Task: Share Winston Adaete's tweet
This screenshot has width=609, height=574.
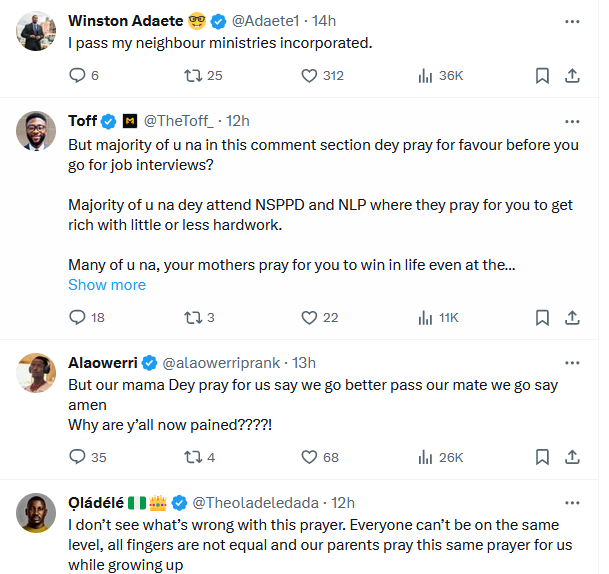Action: pyautogui.click(x=573, y=75)
